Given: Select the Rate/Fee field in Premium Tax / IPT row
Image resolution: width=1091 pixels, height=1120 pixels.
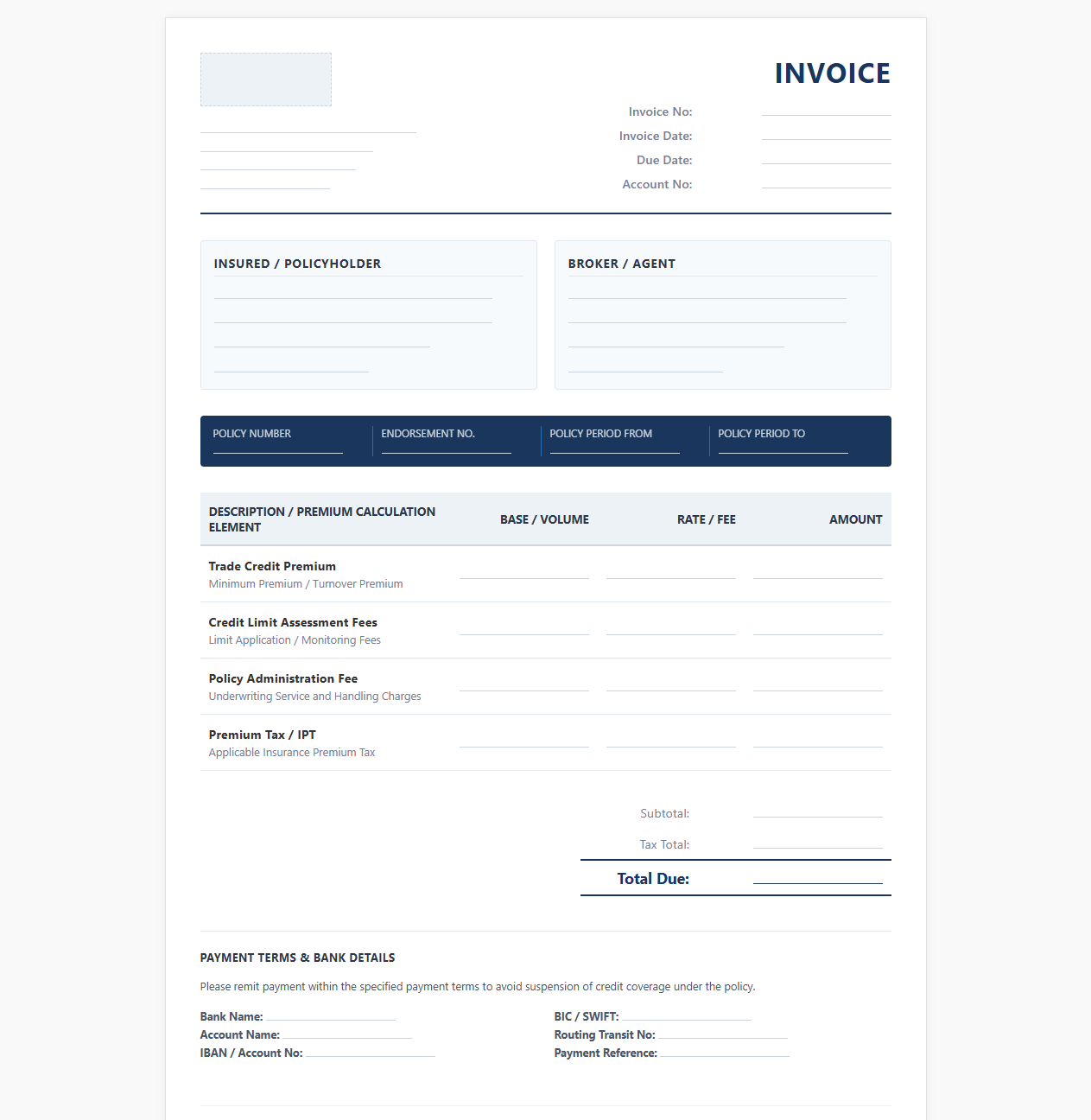Looking at the screenshot, I should (x=671, y=741).
